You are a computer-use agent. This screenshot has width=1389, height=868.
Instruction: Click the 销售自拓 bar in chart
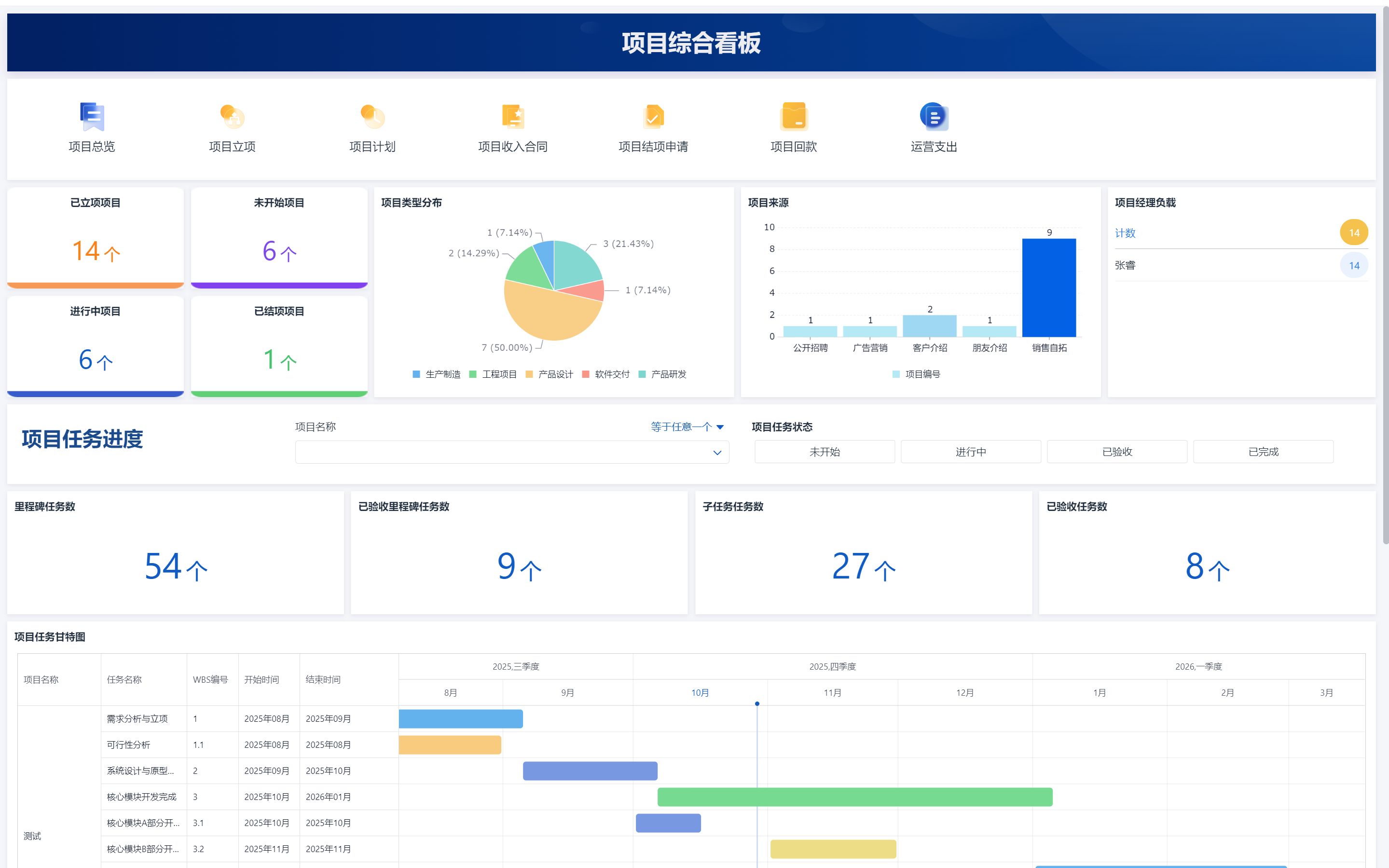[x=1049, y=287]
